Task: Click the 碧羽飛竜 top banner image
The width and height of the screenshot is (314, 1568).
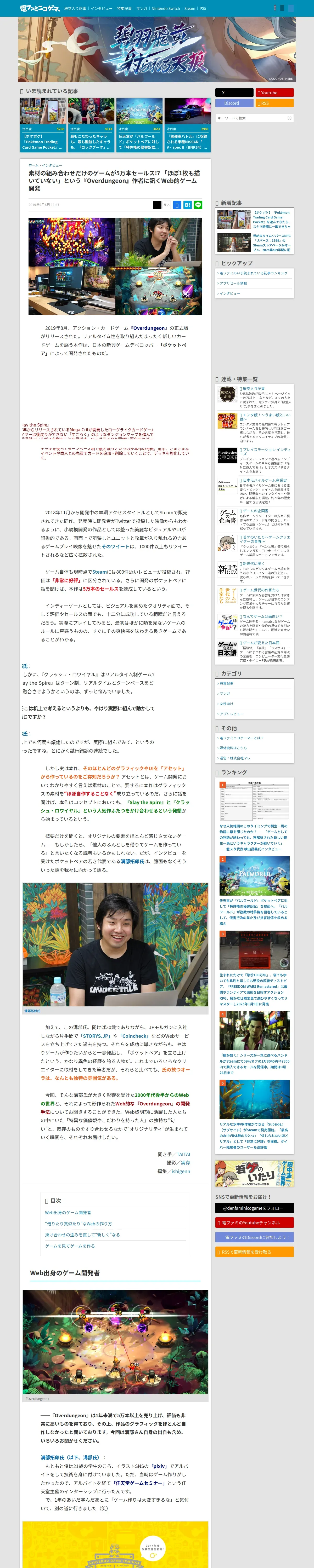Action: tap(157, 49)
